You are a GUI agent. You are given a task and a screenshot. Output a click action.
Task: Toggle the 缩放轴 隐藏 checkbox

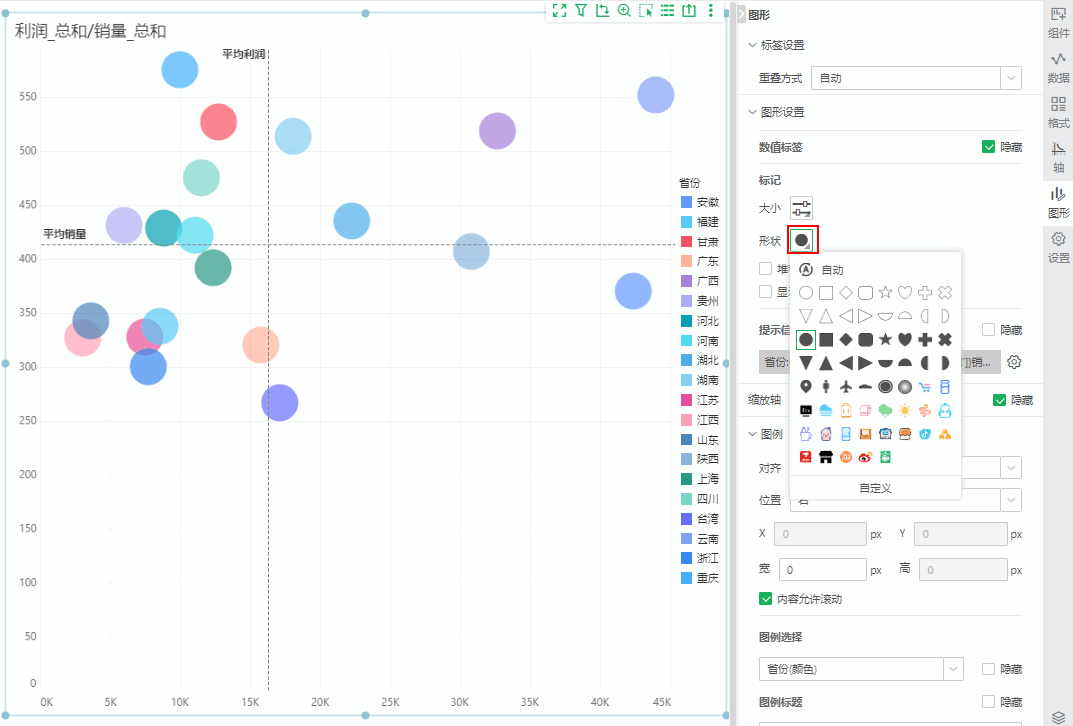pyautogui.click(x=999, y=400)
